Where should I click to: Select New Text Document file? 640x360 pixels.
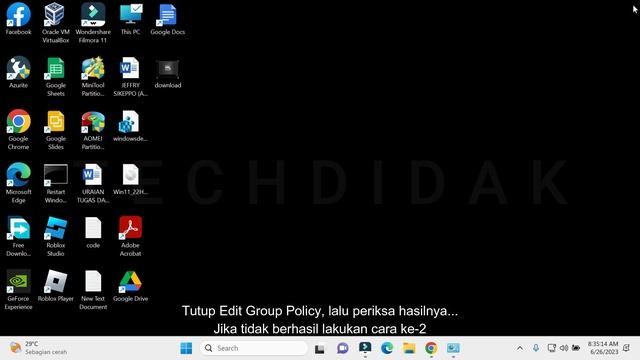pyautogui.click(x=93, y=290)
